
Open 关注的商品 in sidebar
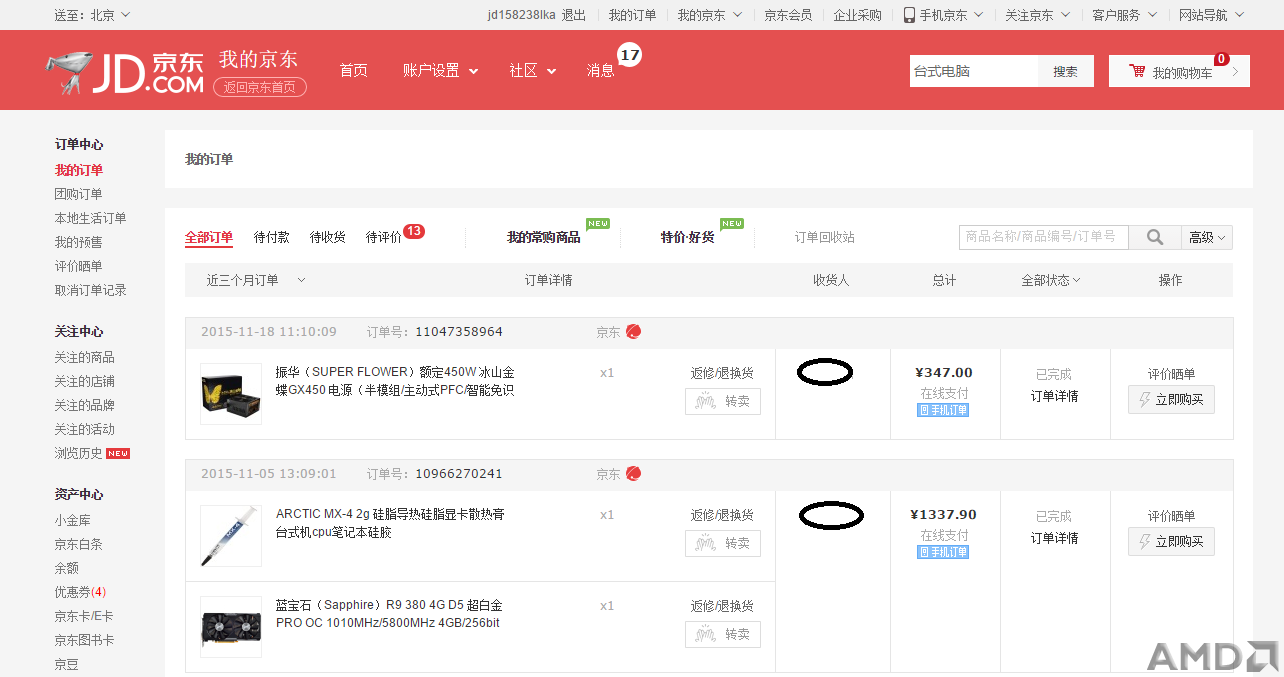(85, 357)
